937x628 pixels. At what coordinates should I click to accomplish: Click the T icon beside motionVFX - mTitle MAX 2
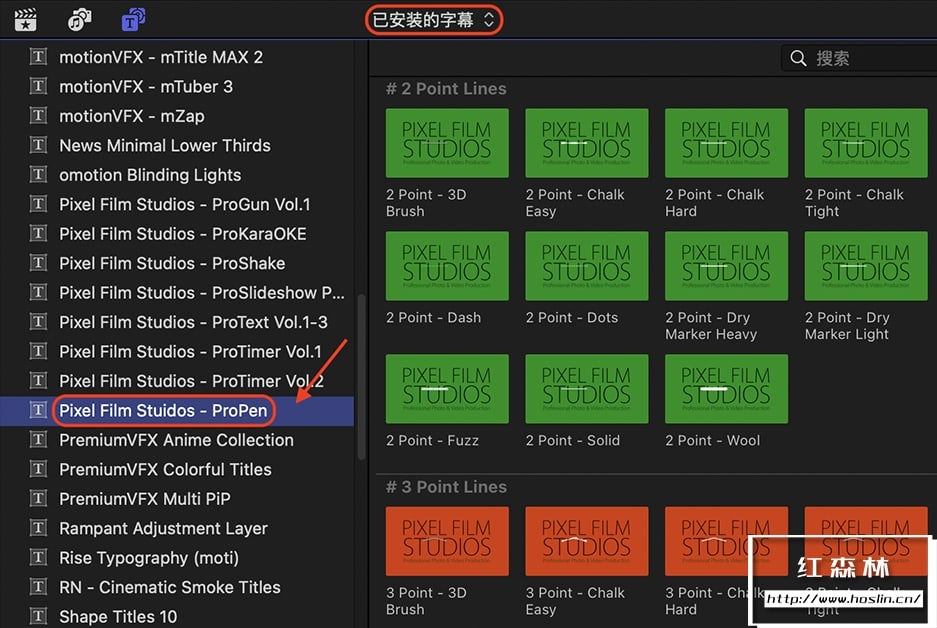coord(38,57)
